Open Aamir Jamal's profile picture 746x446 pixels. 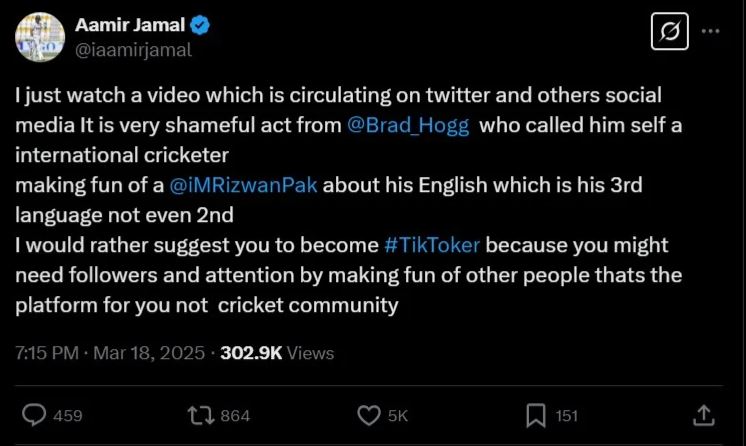40,37
